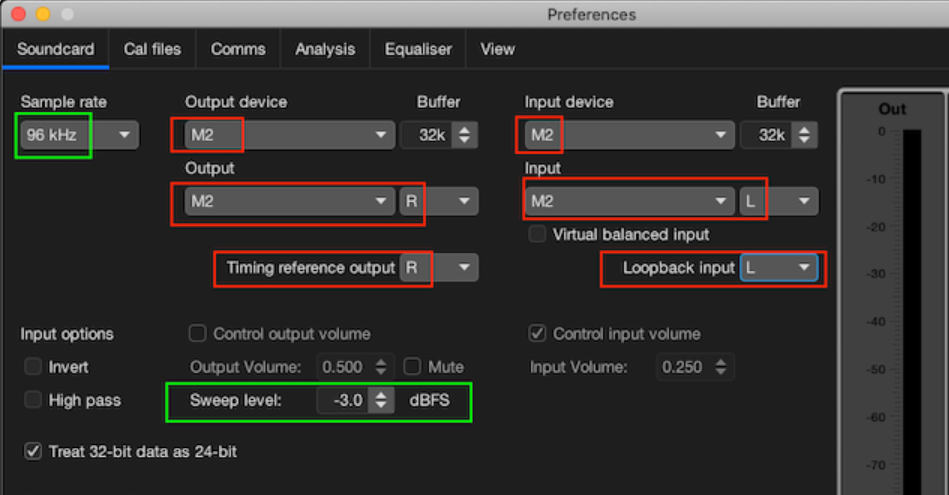This screenshot has width=949, height=495.
Task: Uncheck Control input volume
Action: click(x=537, y=333)
